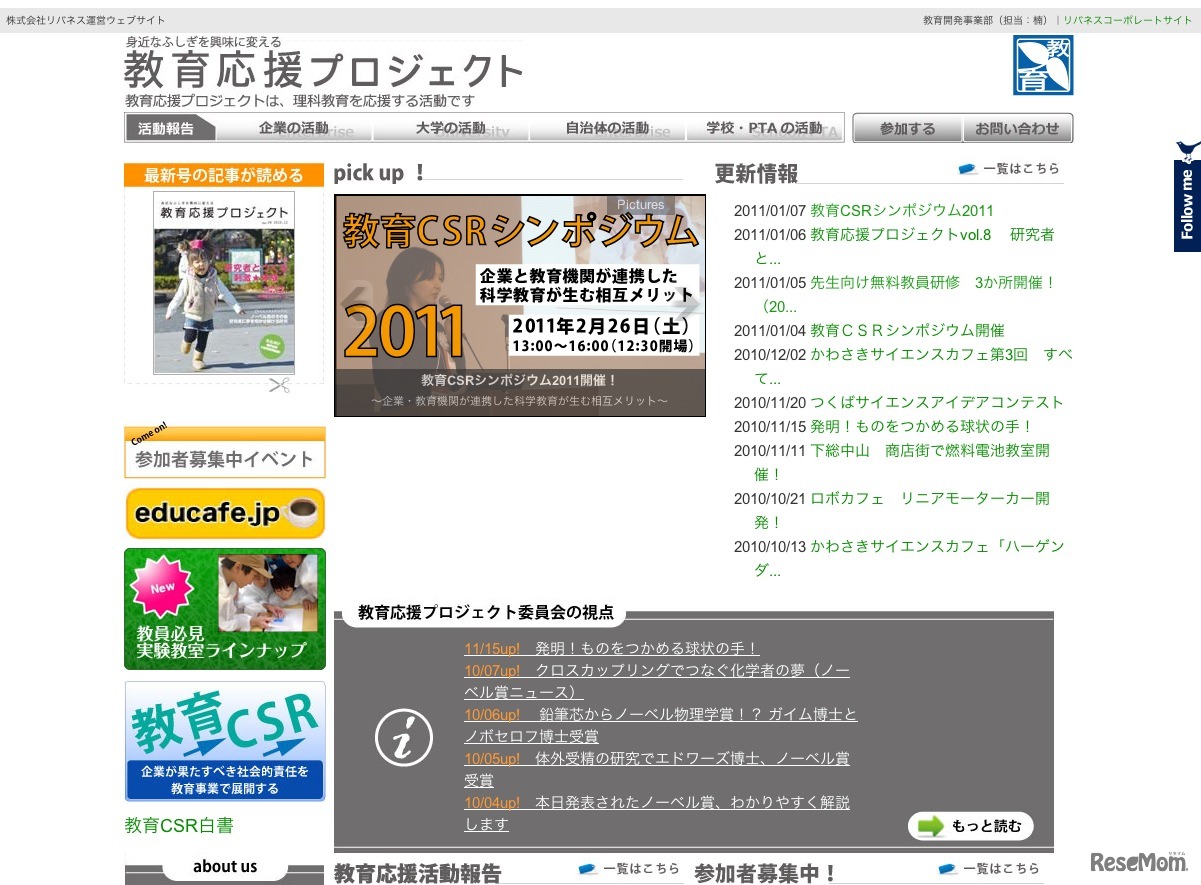
Task: Open the 教育CSRシンポジウム2011 update link
Action: [x=904, y=210]
